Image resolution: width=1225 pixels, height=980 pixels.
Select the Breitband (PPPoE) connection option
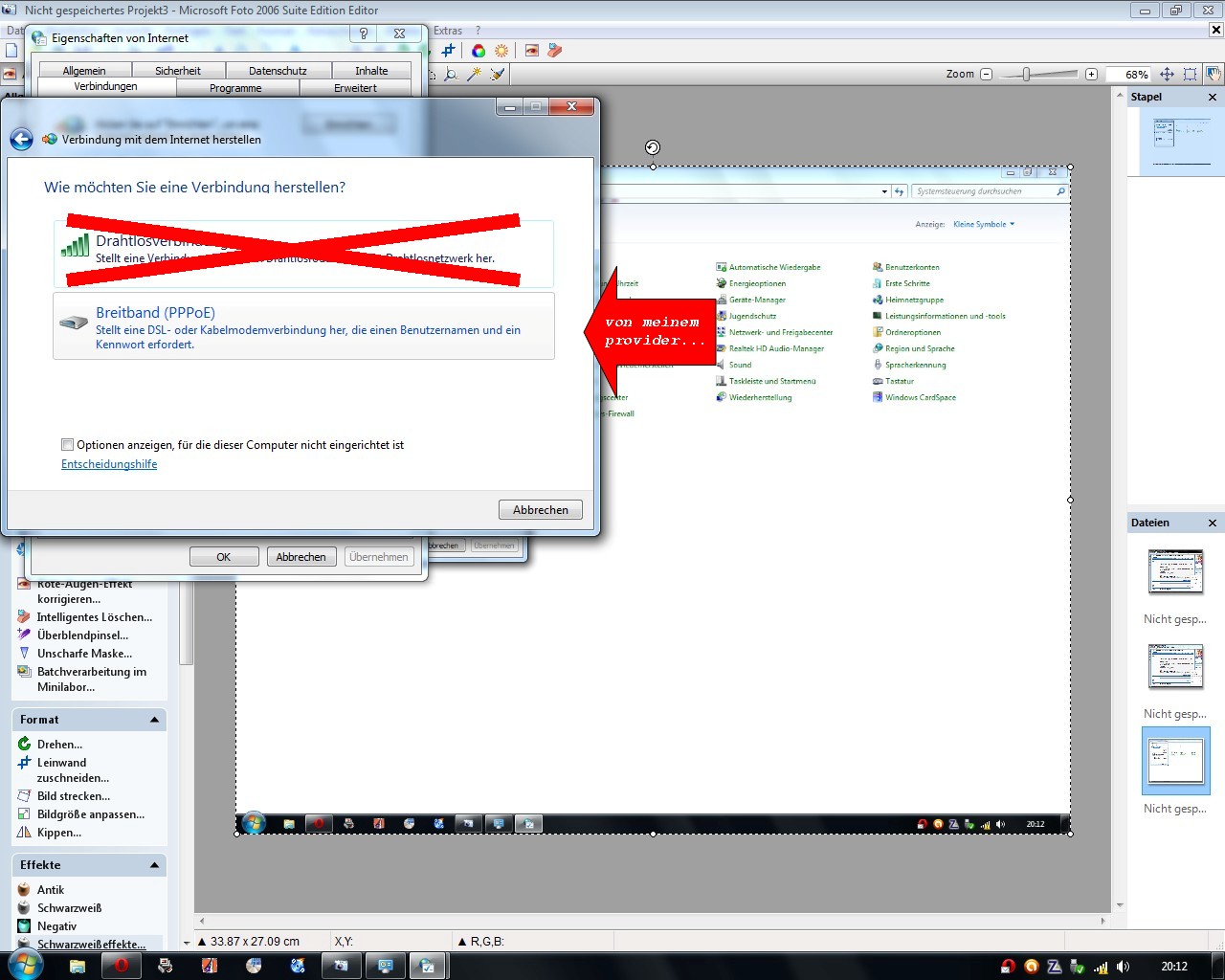click(303, 326)
